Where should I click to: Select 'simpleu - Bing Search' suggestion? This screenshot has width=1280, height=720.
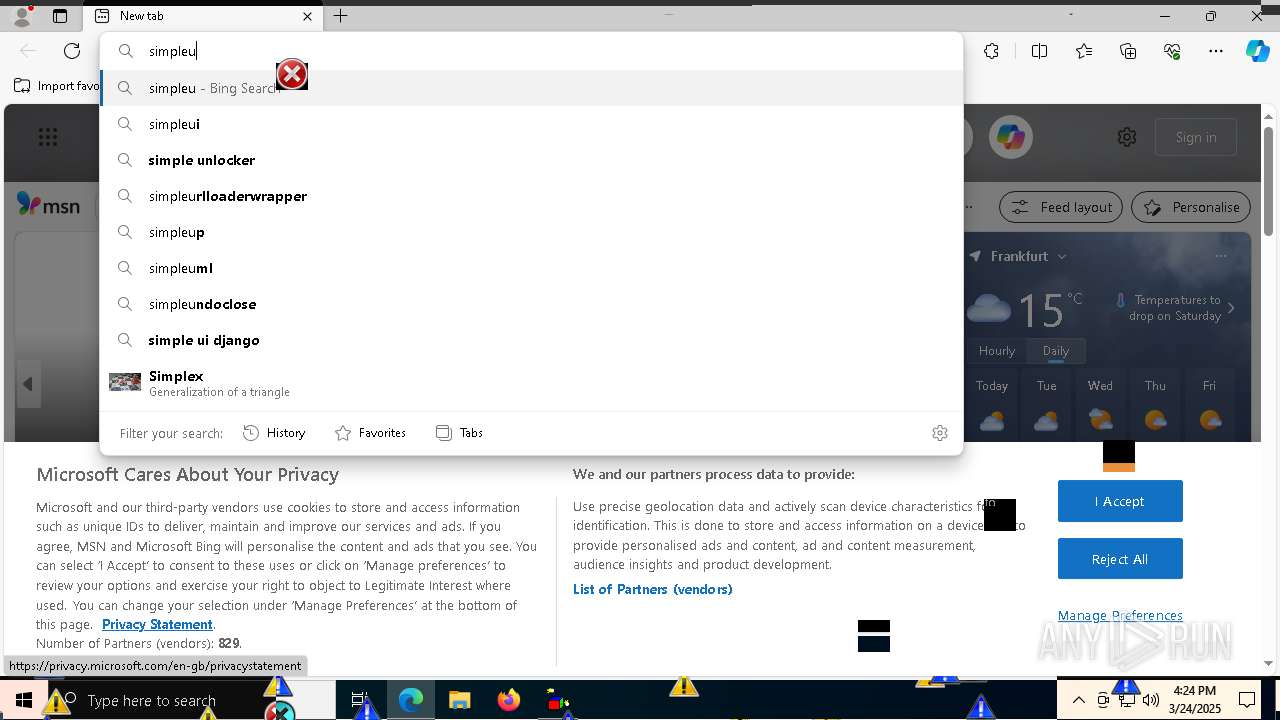[531, 88]
